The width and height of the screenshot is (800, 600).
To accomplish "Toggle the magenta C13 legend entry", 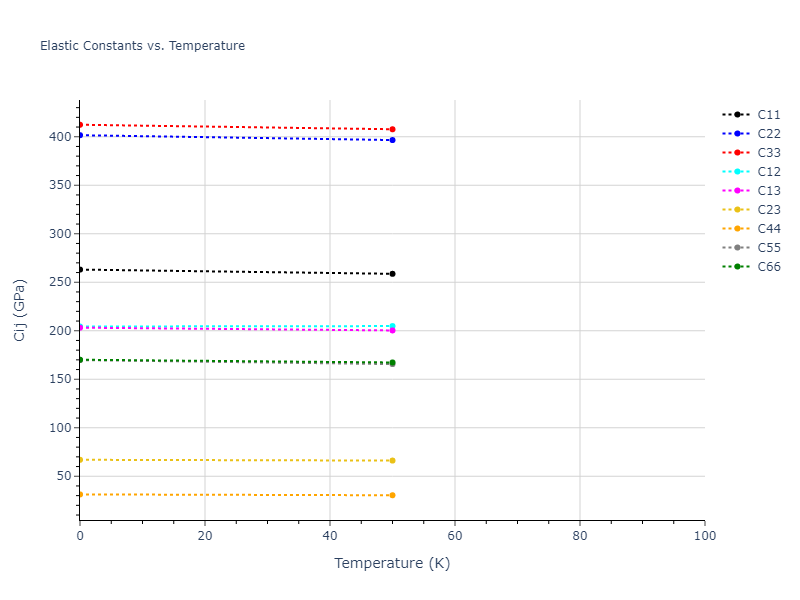I will coord(768,191).
